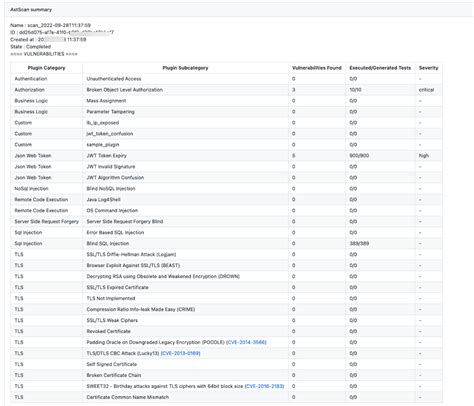Select the SWEET32 Birthday attacks text
The image size is (474, 406).
tap(165, 386)
